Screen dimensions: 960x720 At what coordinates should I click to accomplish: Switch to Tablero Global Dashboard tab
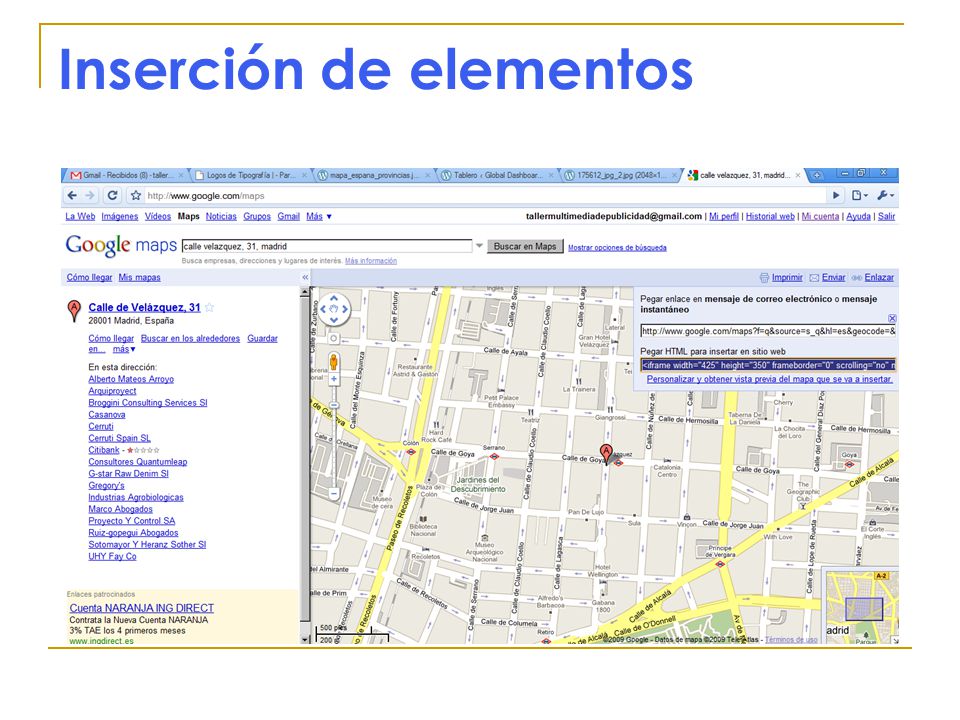pyautogui.click(x=497, y=175)
